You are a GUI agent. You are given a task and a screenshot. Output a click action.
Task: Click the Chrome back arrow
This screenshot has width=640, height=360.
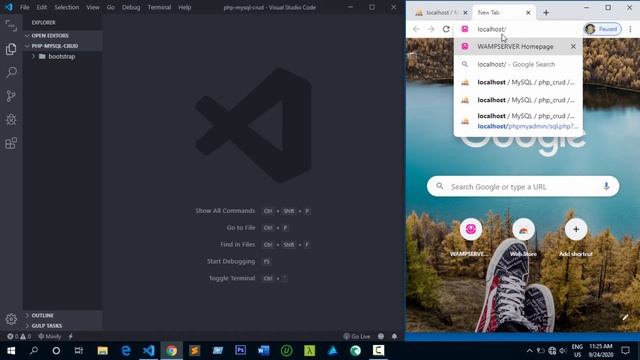[416, 29]
